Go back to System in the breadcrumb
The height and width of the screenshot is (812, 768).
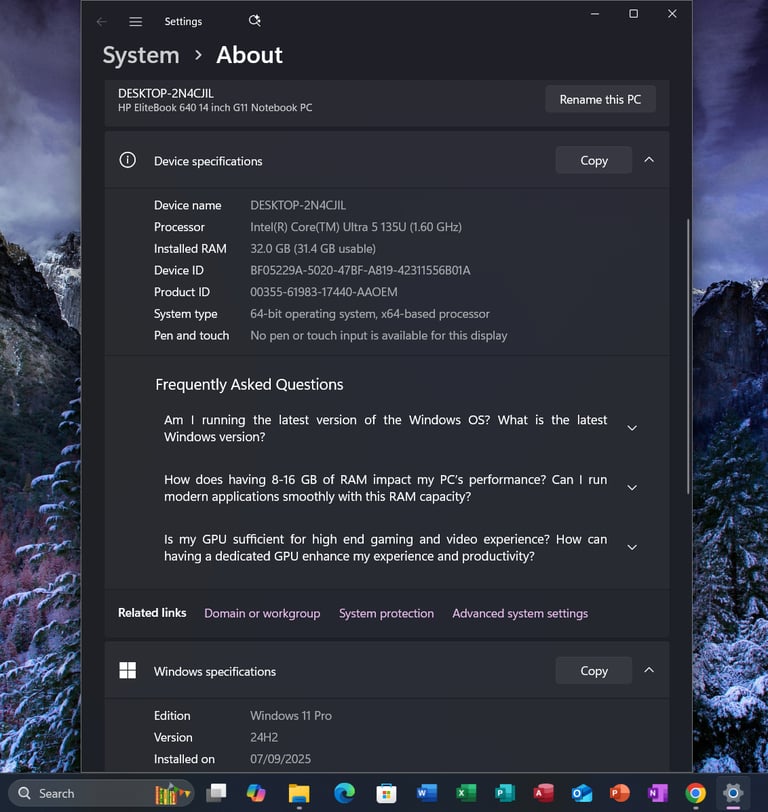pos(141,55)
